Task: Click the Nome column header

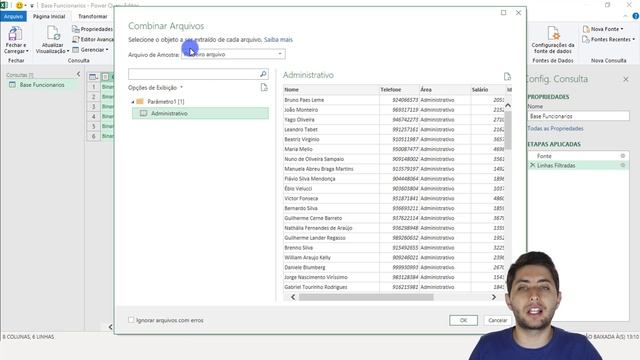Action: click(331, 89)
